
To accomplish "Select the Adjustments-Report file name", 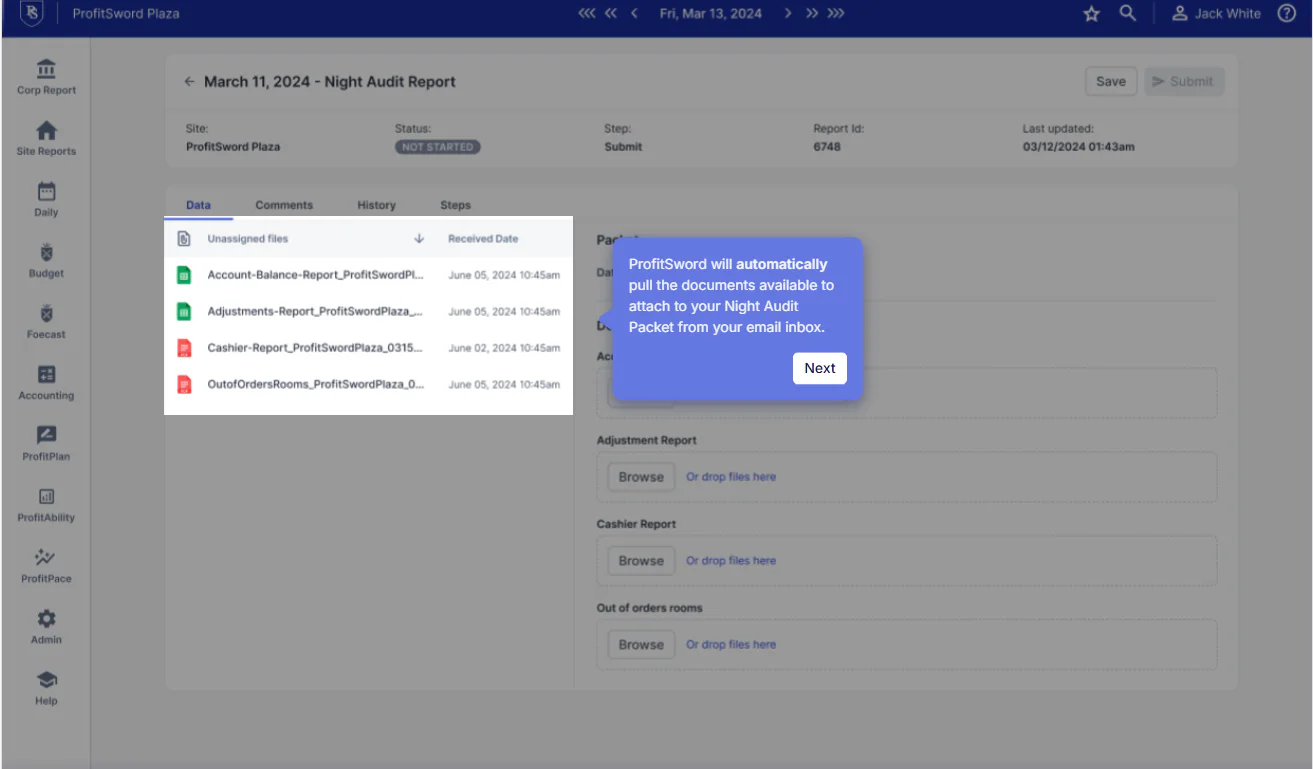I will click(315, 311).
